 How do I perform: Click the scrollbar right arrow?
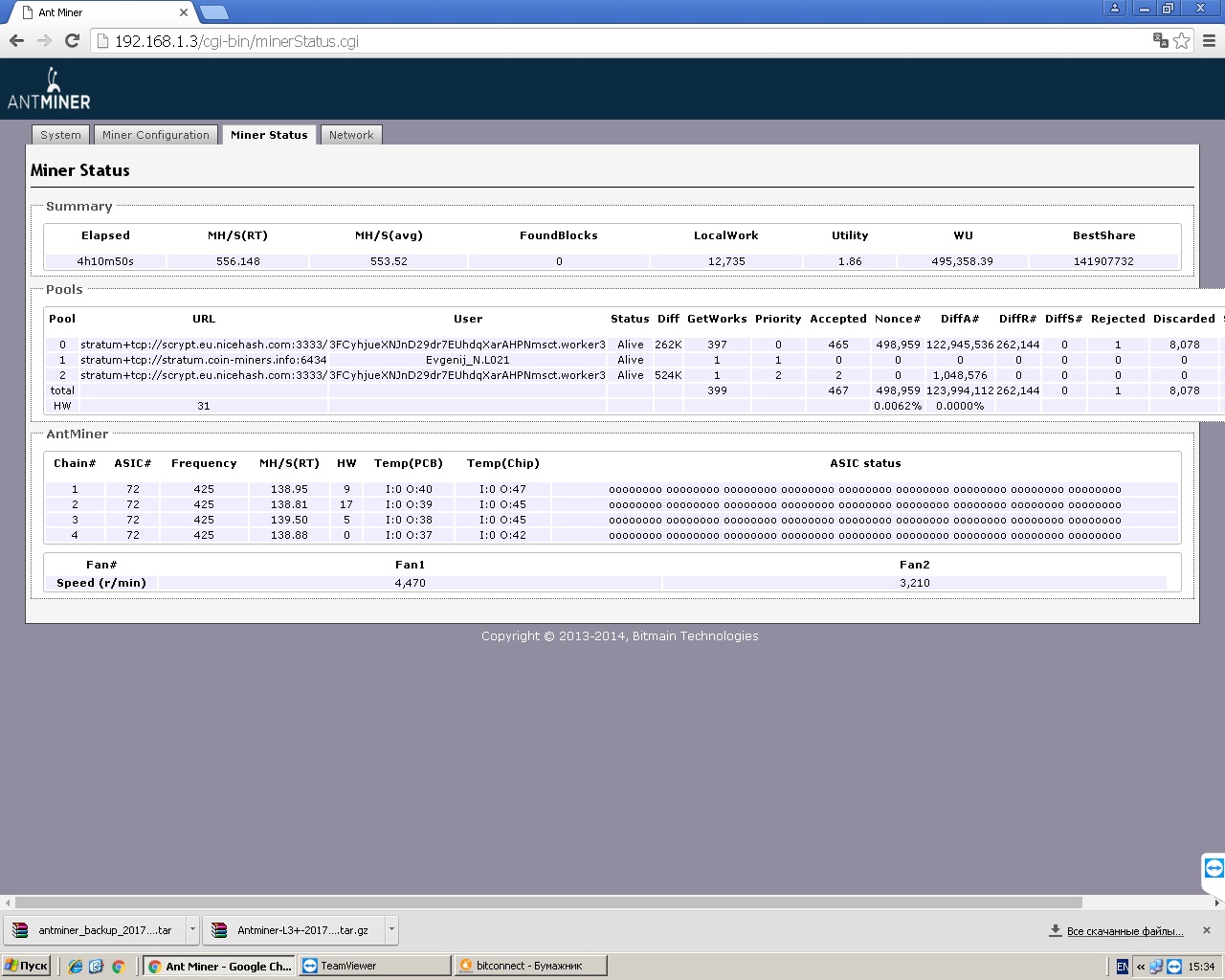tap(1217, 902)
